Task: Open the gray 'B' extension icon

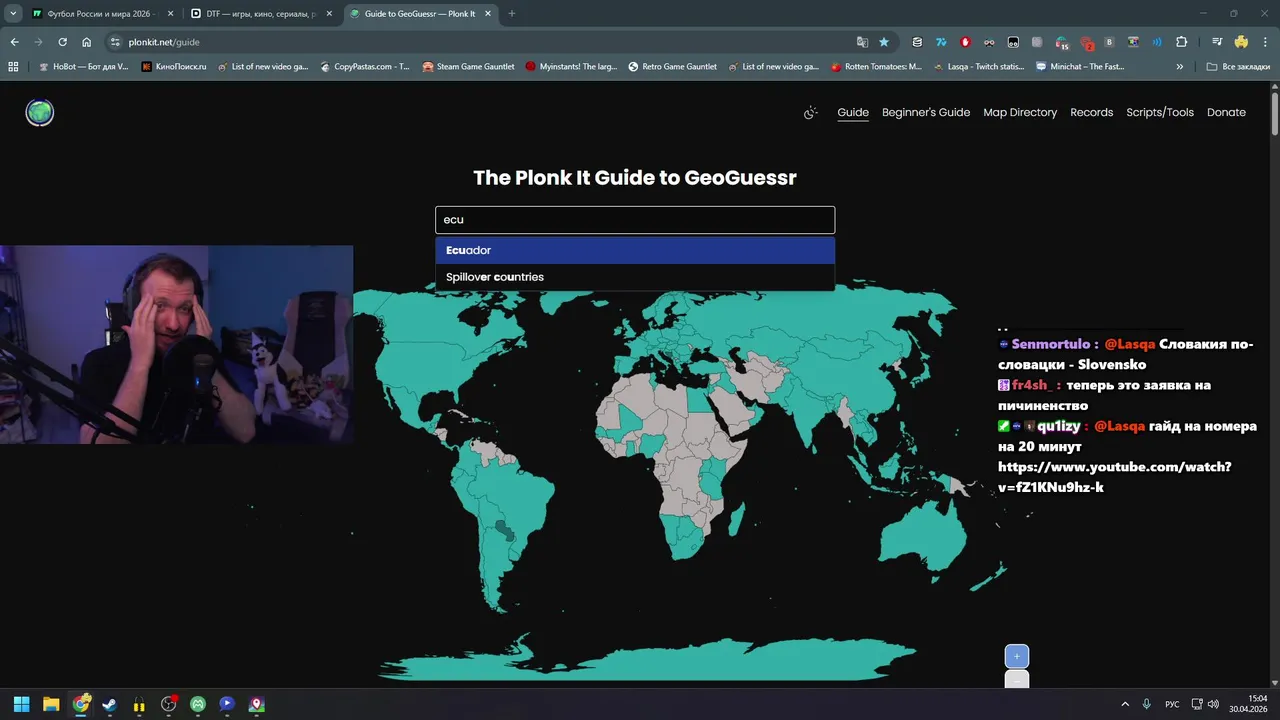Action: (x=1109, y=42)
